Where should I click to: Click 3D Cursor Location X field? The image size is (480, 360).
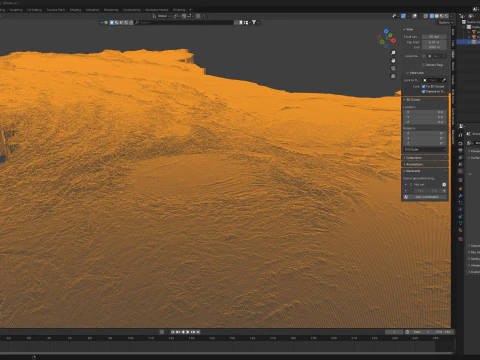(425, 112)
